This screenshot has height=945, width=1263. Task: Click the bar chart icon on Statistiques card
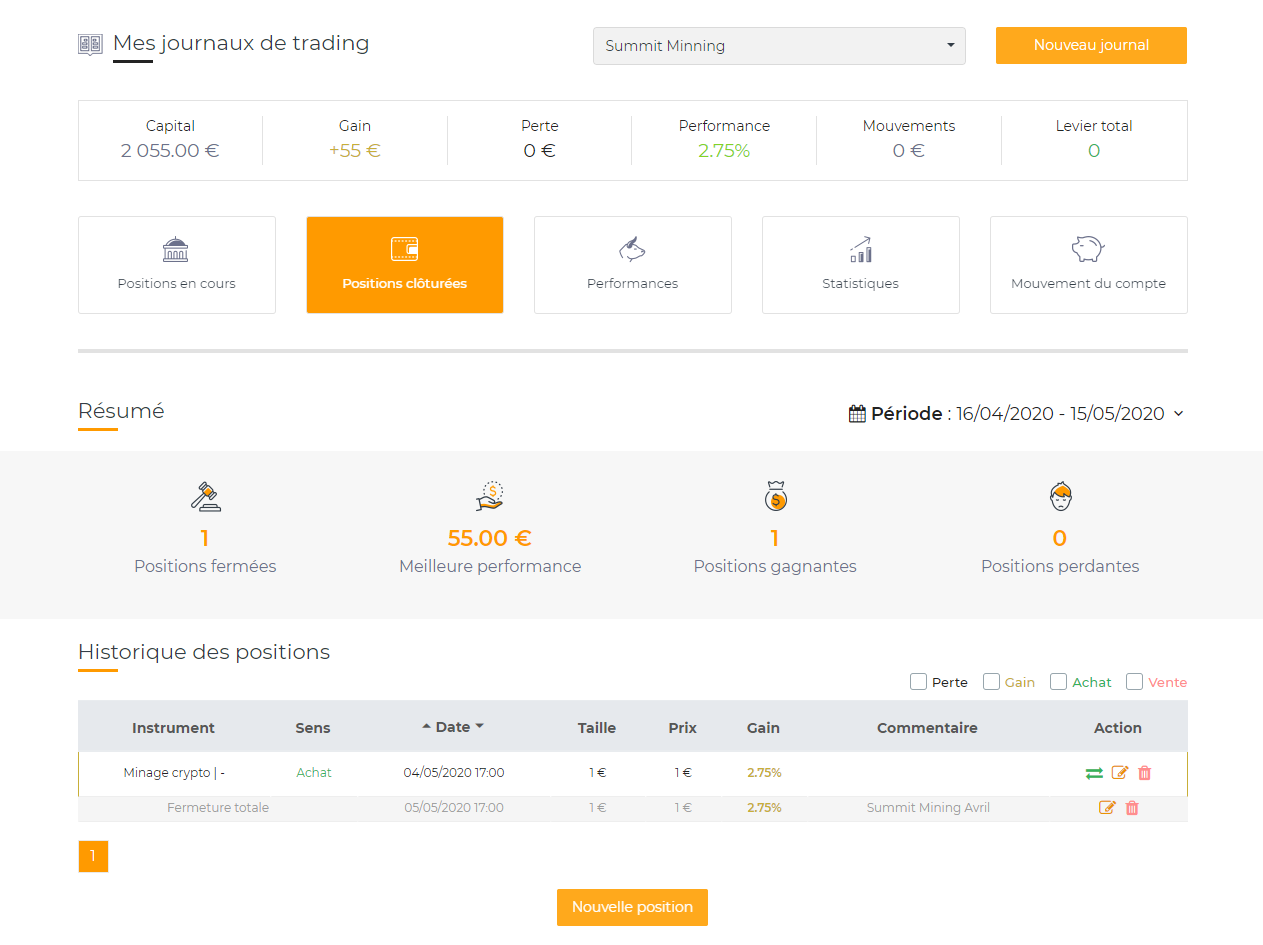tap(860, 249)
